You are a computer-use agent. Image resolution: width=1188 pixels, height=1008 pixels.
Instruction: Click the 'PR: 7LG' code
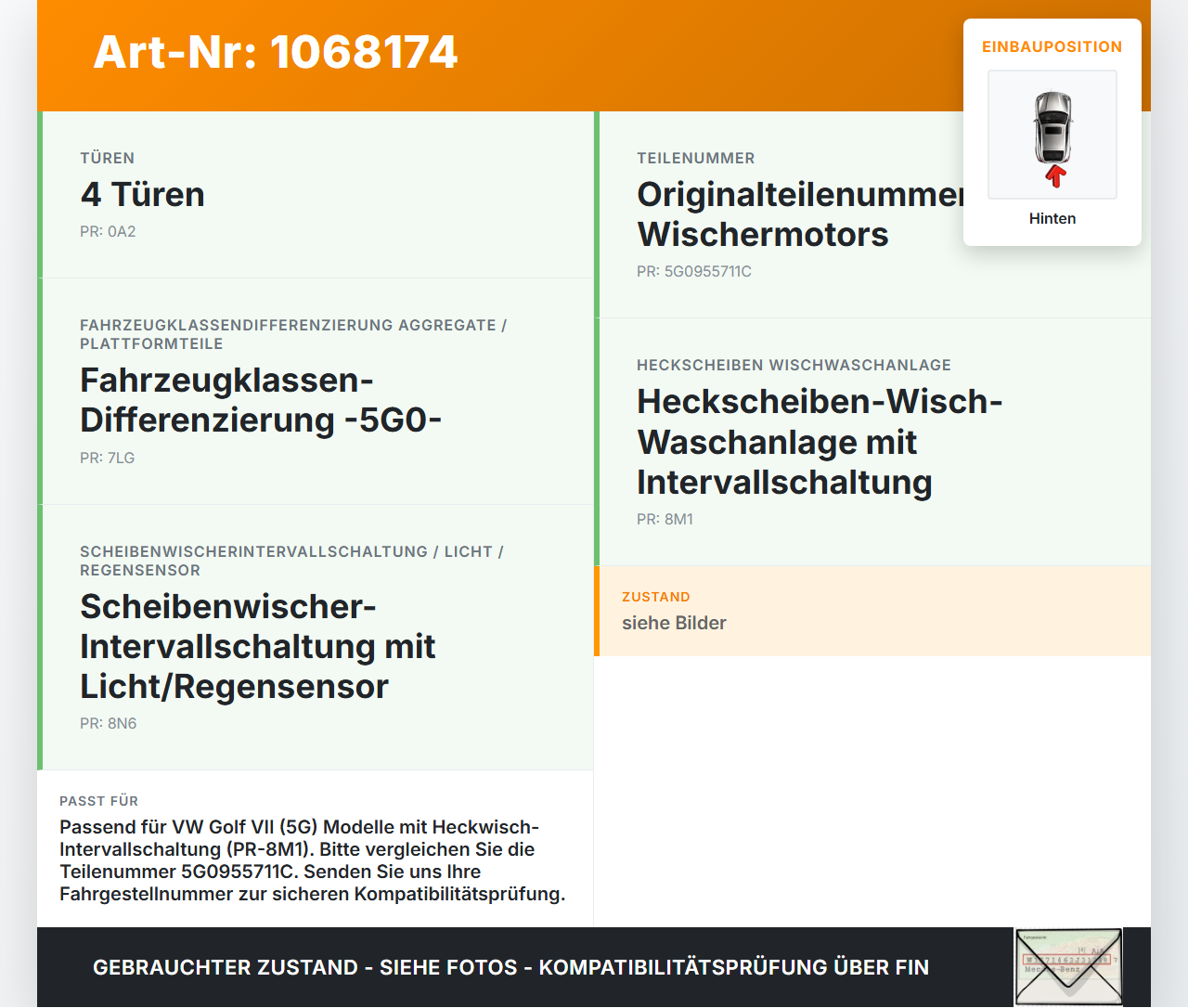[108, 458]
